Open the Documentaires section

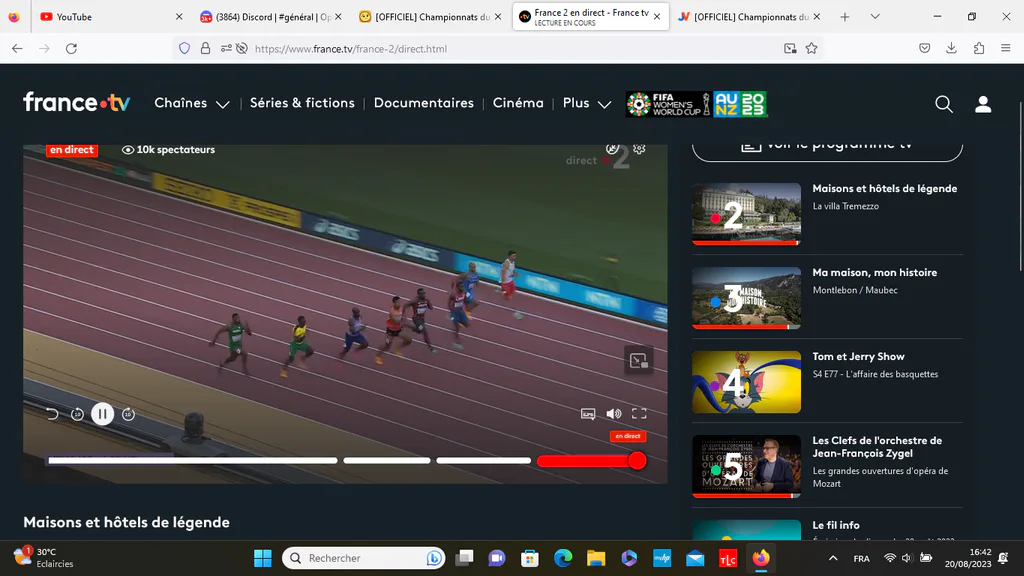click(424, 103)
